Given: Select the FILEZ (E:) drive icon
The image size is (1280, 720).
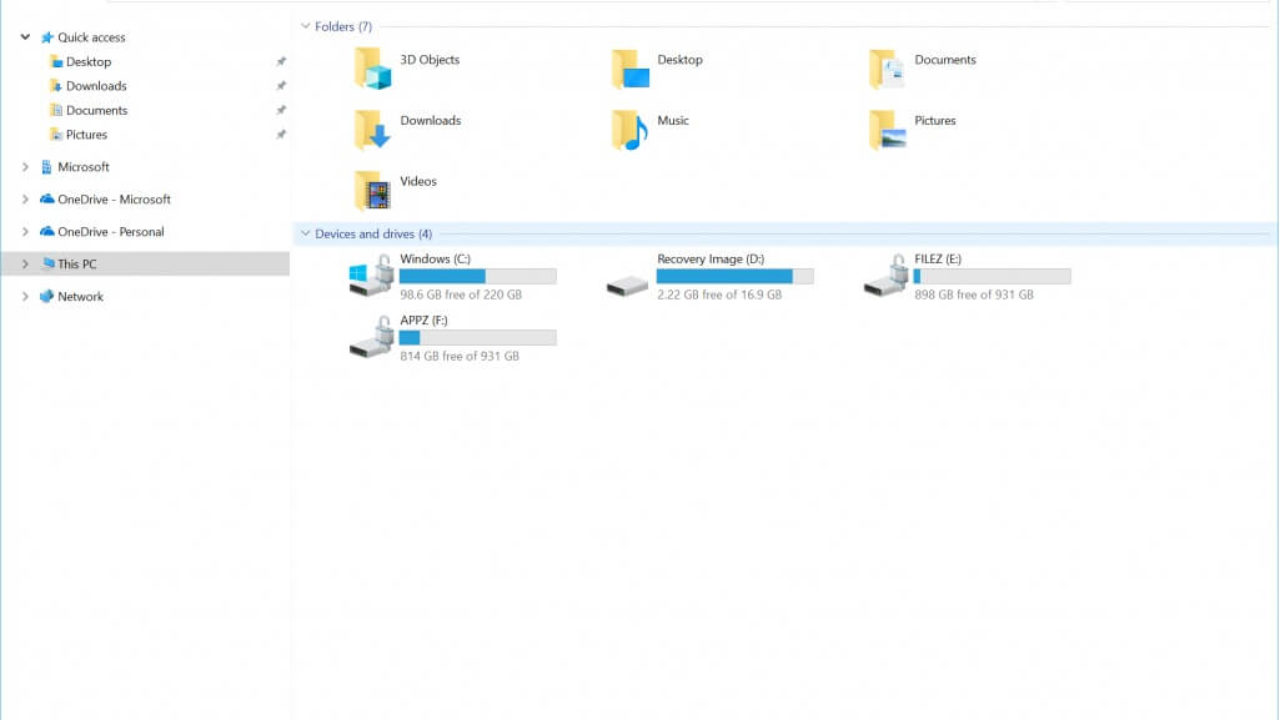Looking at the screenshot, I should (x=886, y=275).
